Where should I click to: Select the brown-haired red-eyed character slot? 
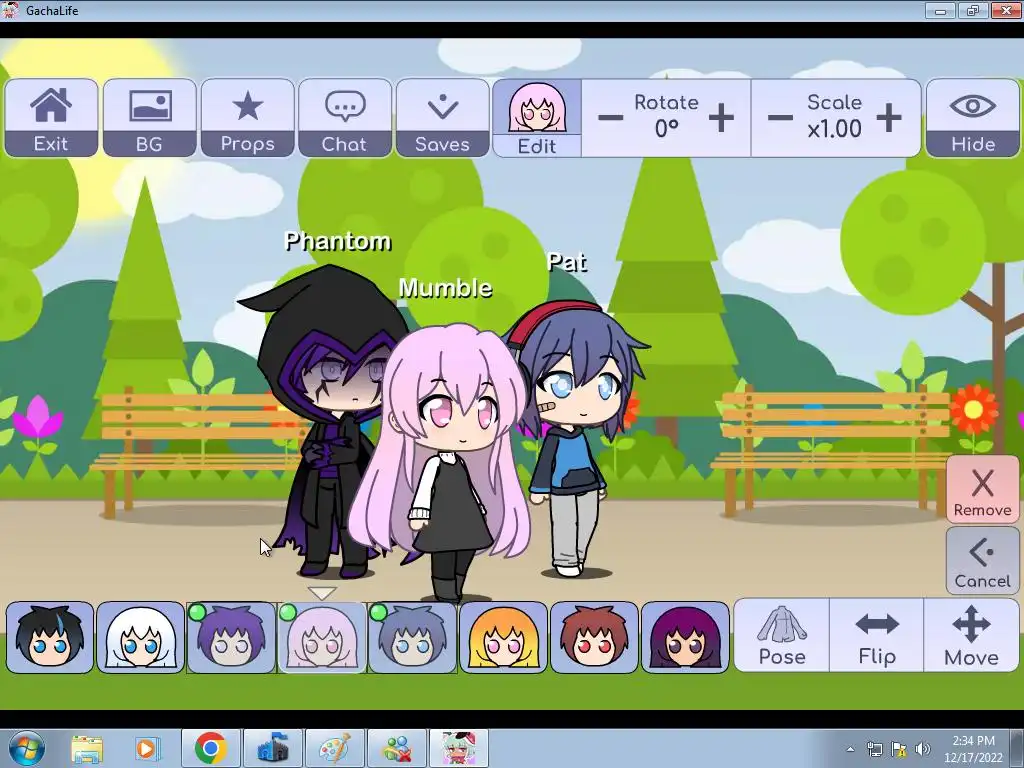[594, 637]
